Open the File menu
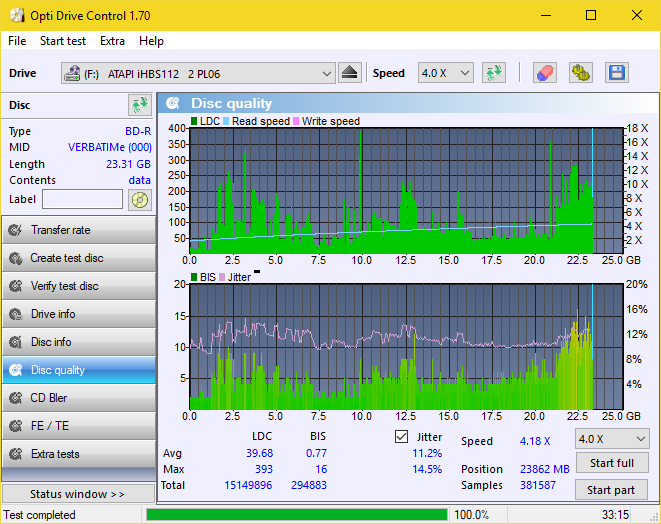 click(x=17, y=41)
